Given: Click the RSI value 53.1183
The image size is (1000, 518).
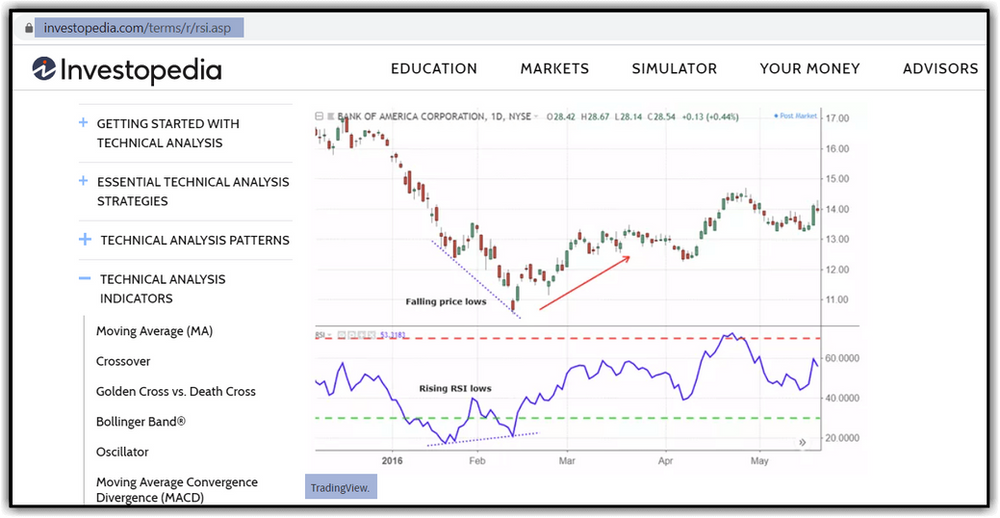Looking at the screenshot, I should pyautogui.click(x=393, y=335).
